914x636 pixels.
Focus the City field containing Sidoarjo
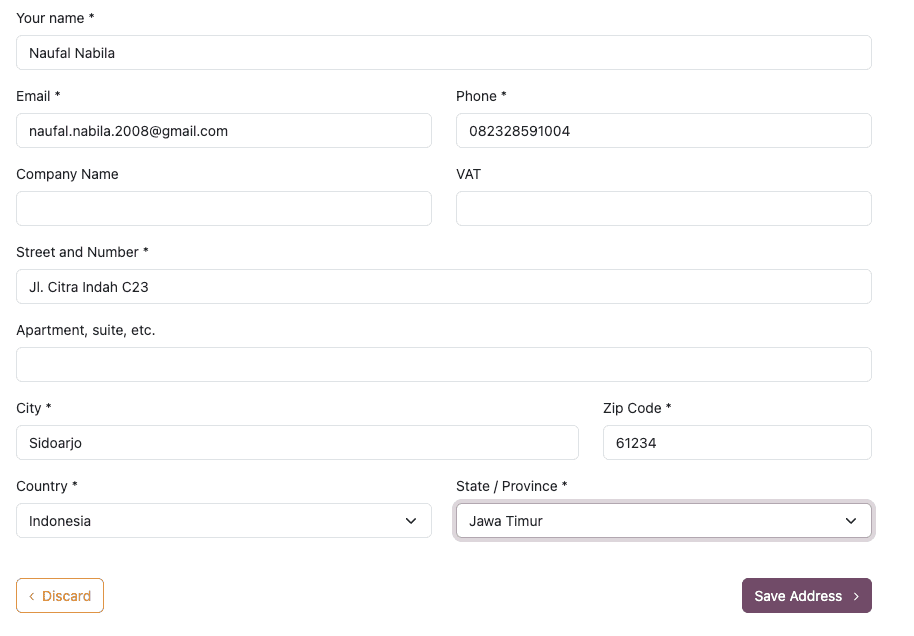point(297,443)
